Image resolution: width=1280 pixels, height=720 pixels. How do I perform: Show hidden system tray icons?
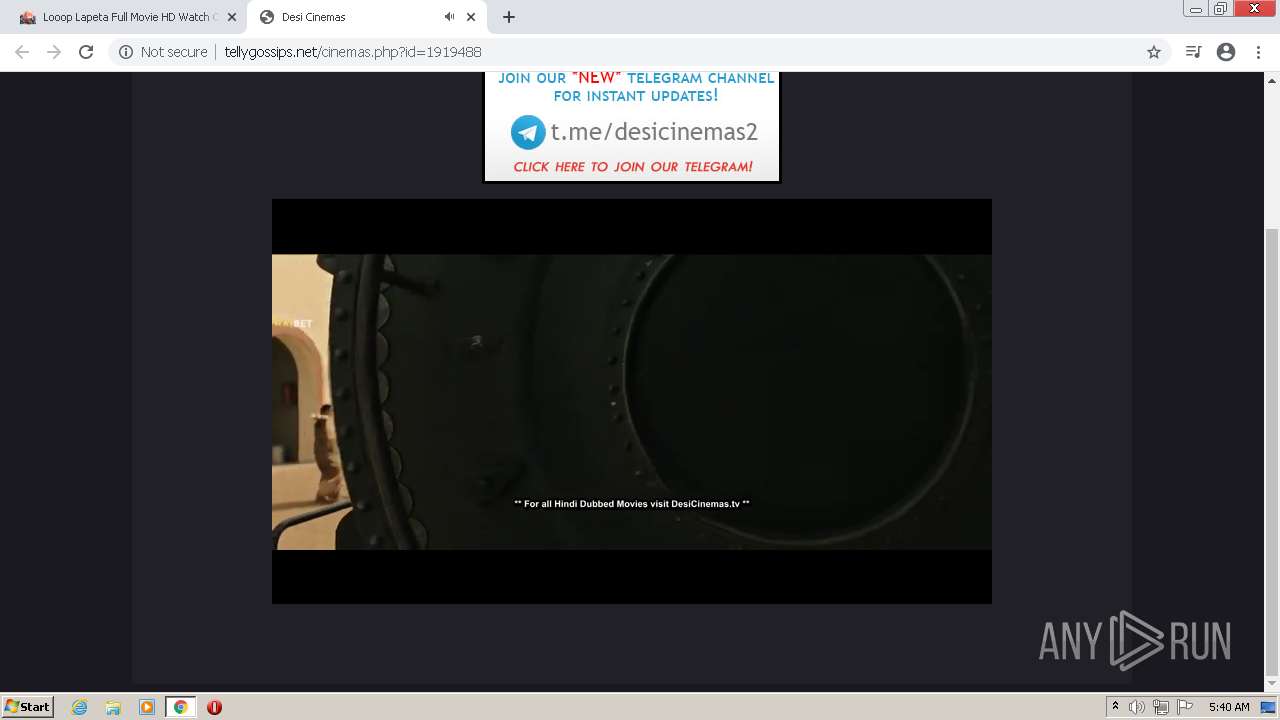click(x=1115, y=707)
